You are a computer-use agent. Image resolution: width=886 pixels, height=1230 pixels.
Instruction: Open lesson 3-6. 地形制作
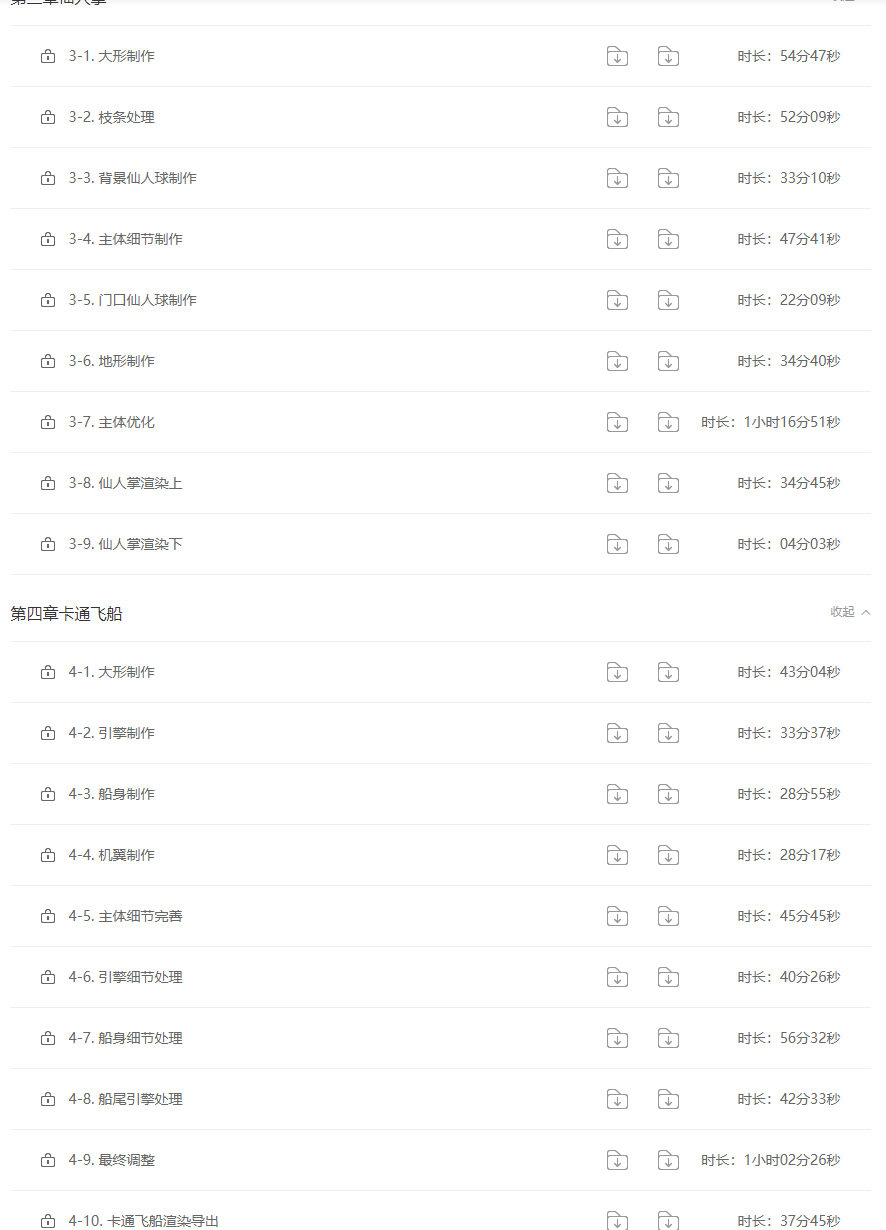coord(112,361)
